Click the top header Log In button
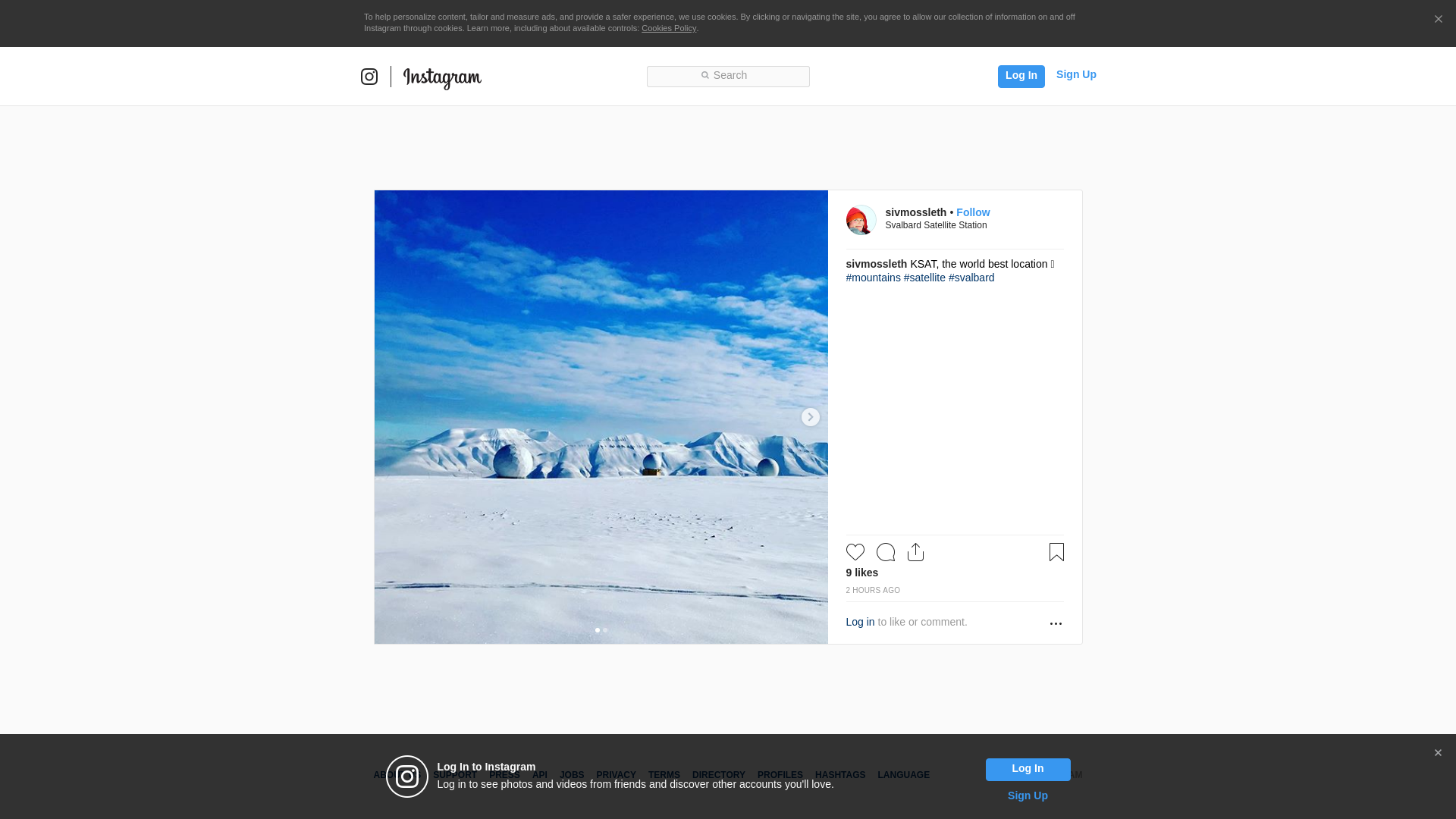Viewport: 1456px width, 819px height. (x=1021, y=76)
